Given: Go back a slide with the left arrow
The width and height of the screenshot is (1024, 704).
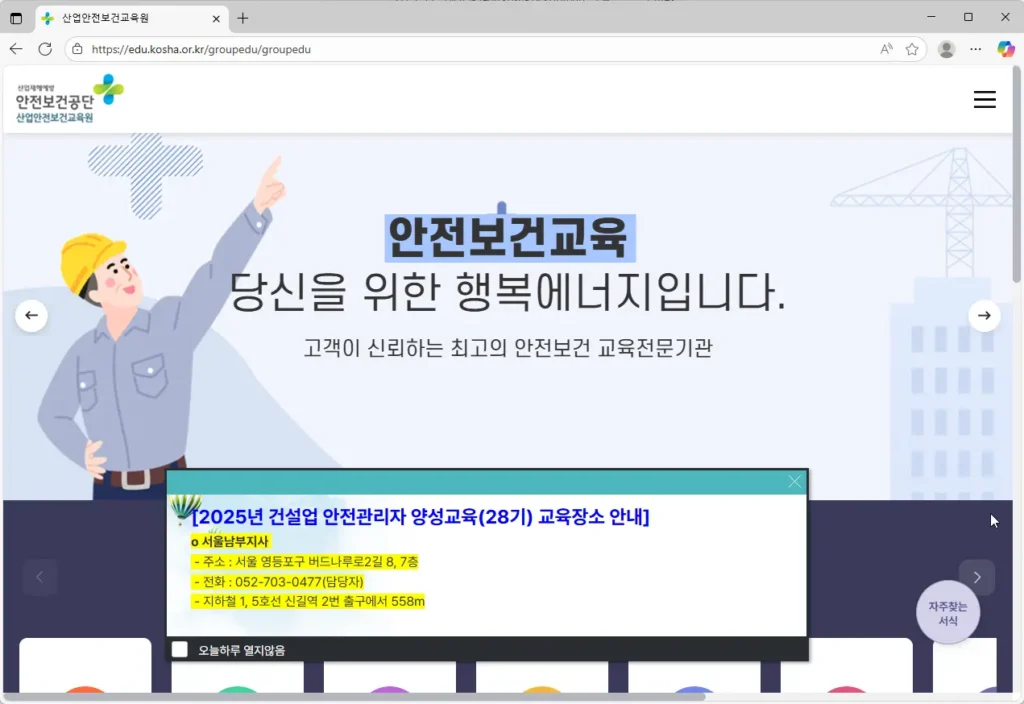Looking at the screenshot, I should coord(31,315).
